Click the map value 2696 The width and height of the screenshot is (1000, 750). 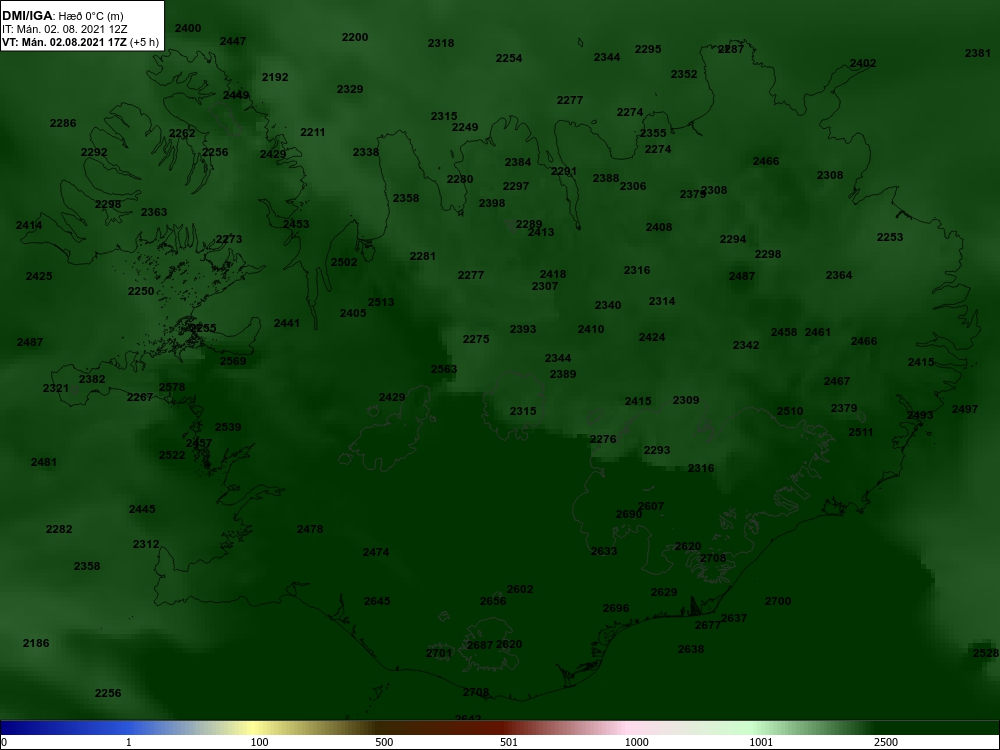[x=616, y=608]
